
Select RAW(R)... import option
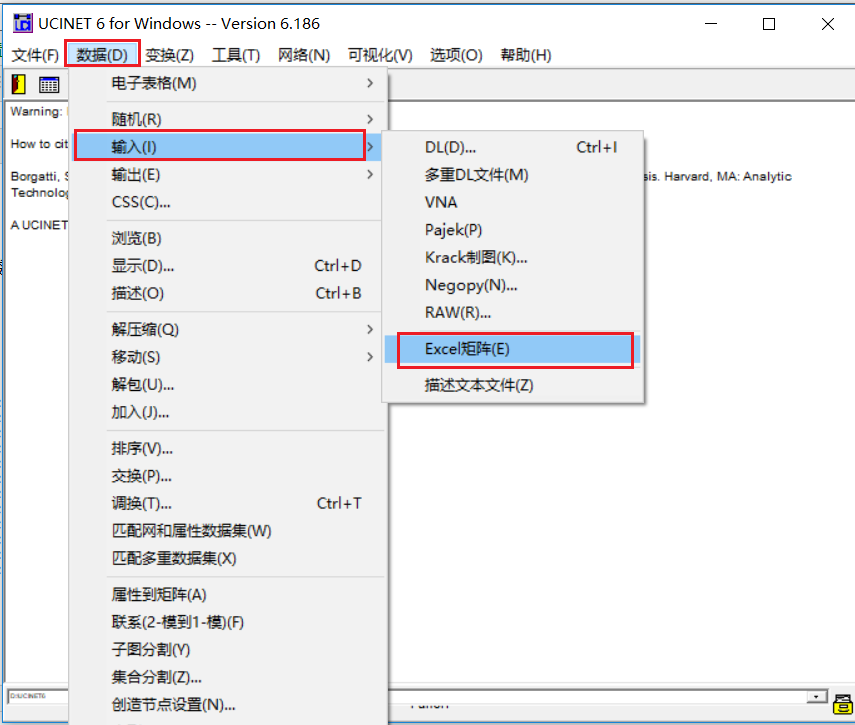513,312
